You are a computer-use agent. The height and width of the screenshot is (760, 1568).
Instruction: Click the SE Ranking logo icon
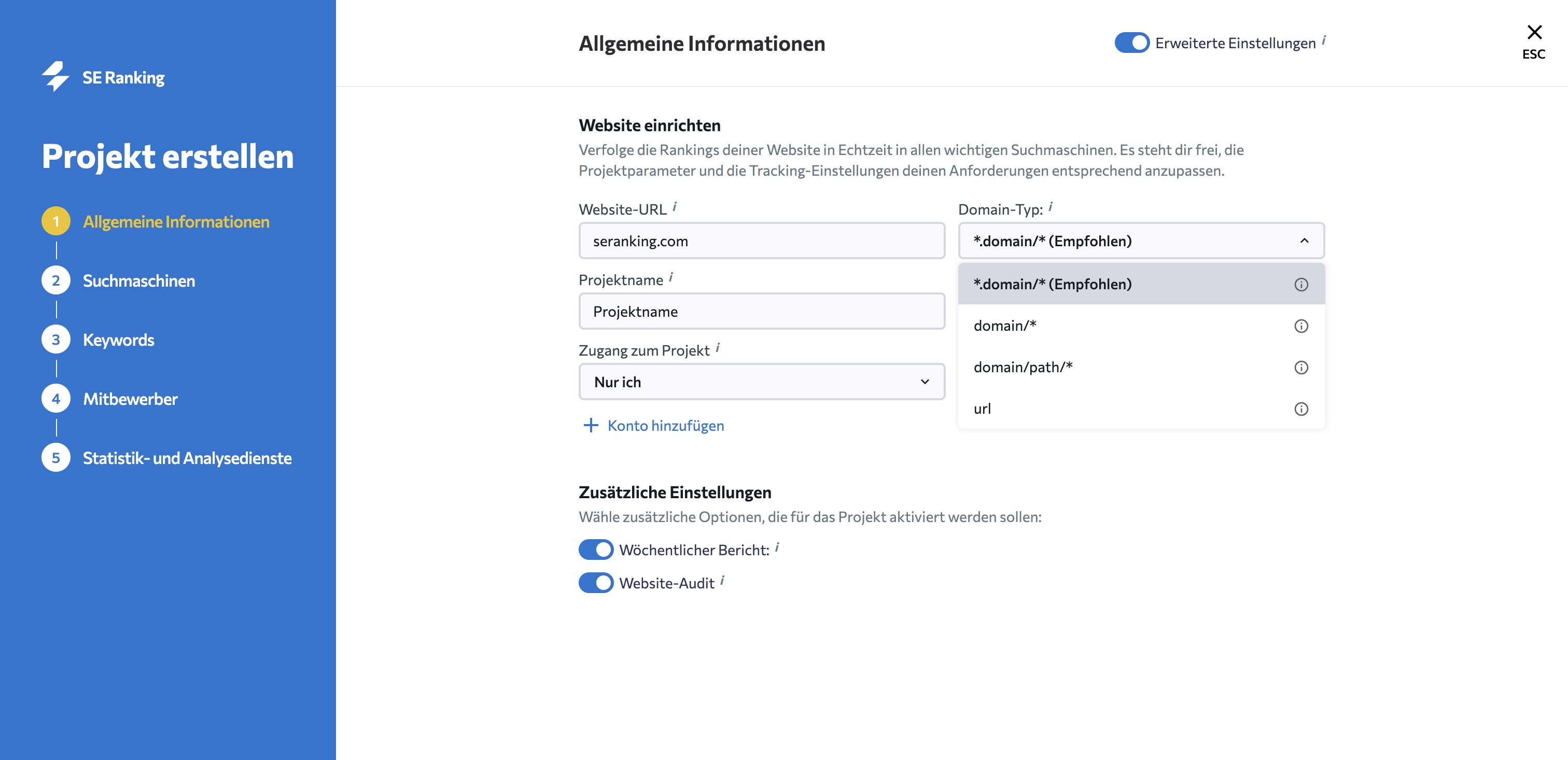55,77
